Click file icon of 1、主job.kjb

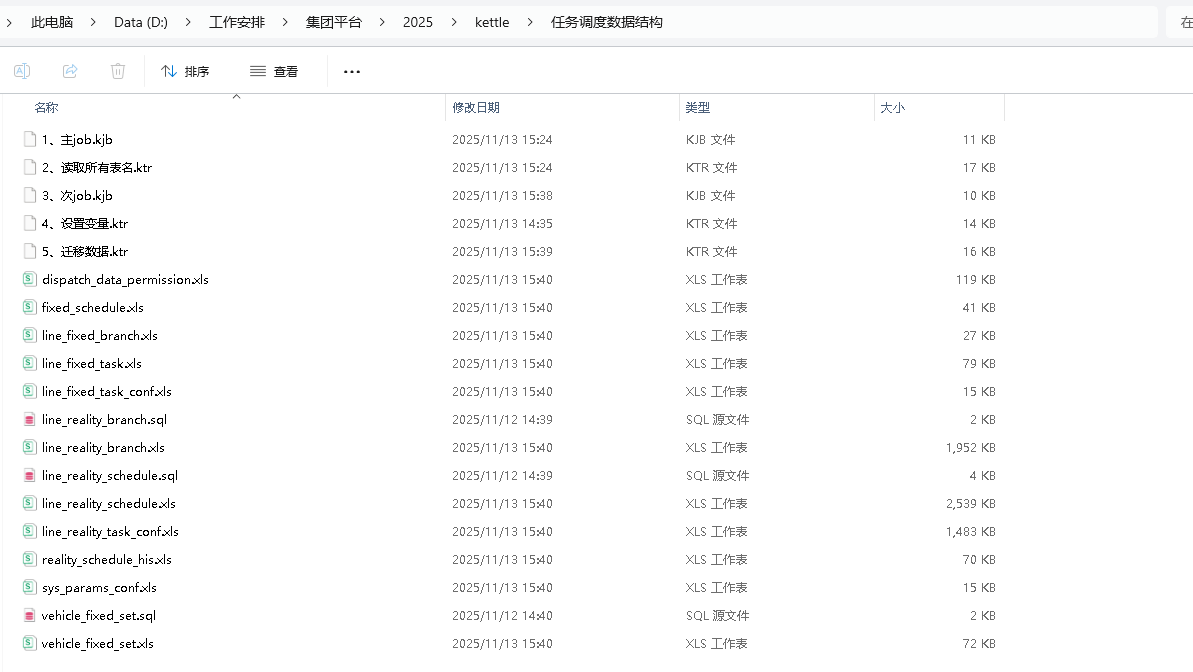tap(30, 139)
